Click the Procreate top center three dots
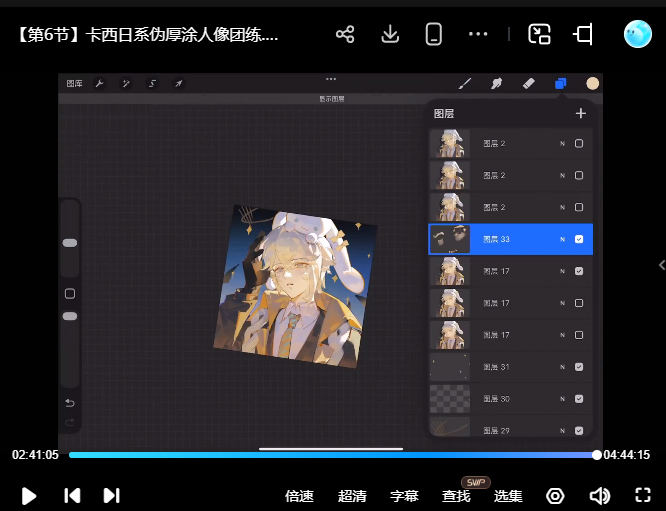Viewport: 666px width, 511px height. pyautogui.click(x=331, y=79)
